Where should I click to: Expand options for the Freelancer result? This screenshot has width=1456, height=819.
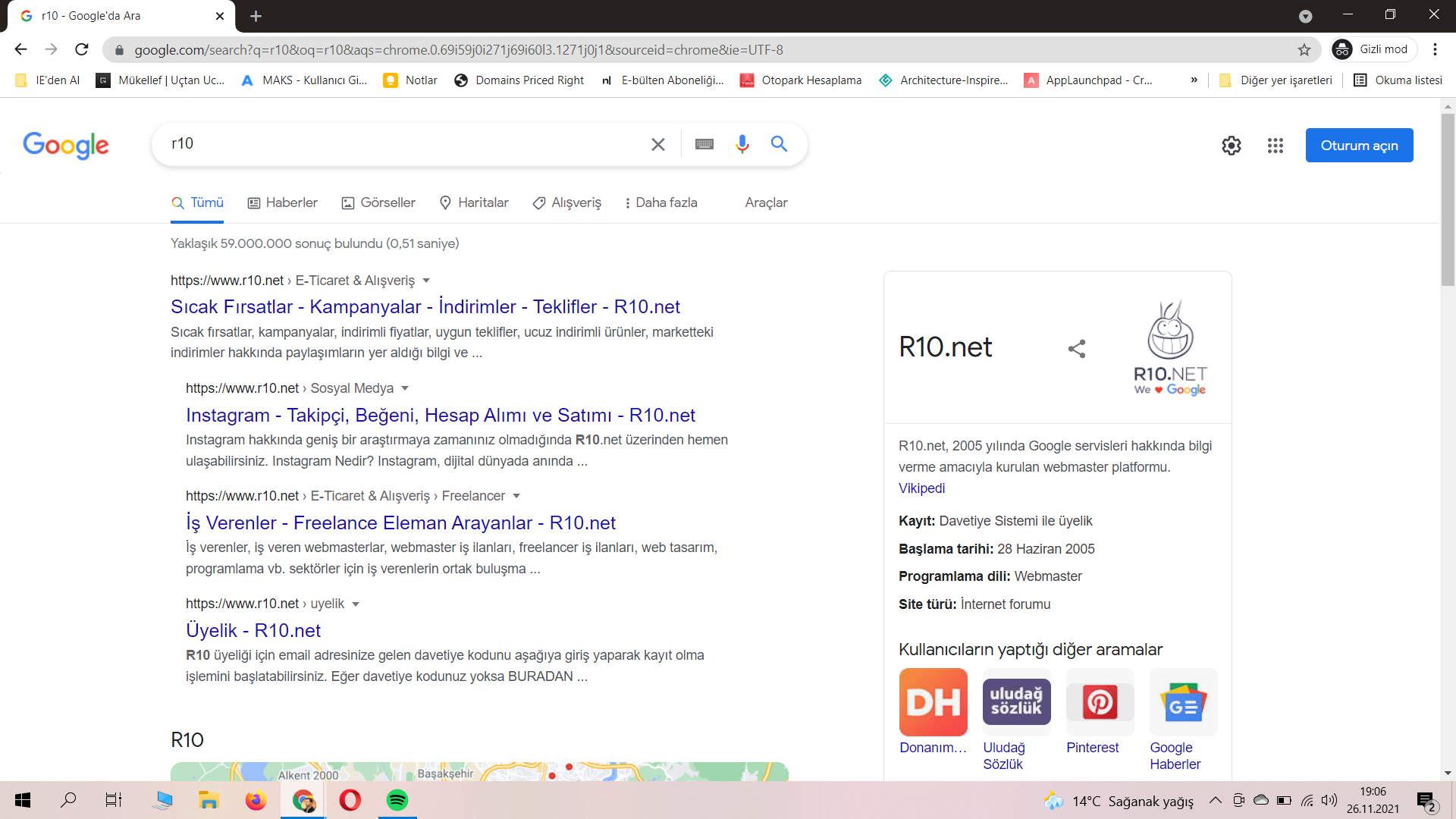pos(516,496)
